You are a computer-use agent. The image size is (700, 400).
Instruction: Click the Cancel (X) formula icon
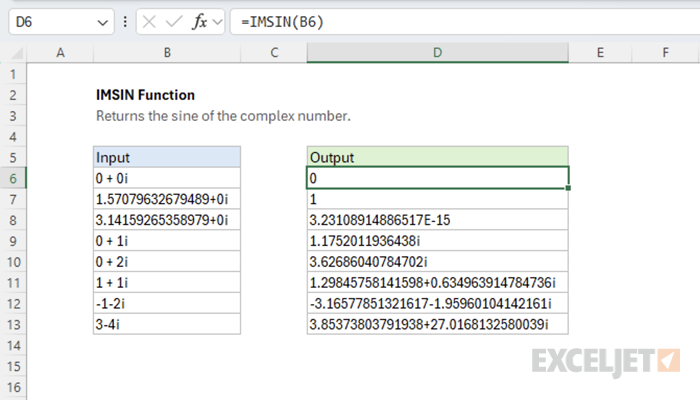click(x=149, y=22)
